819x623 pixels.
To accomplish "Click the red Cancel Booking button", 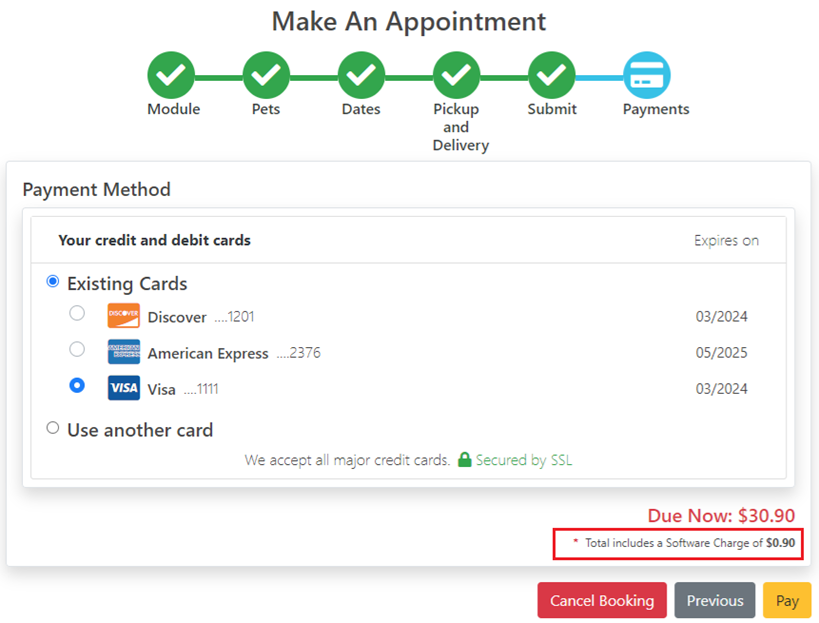I will (x=601, y=600).
